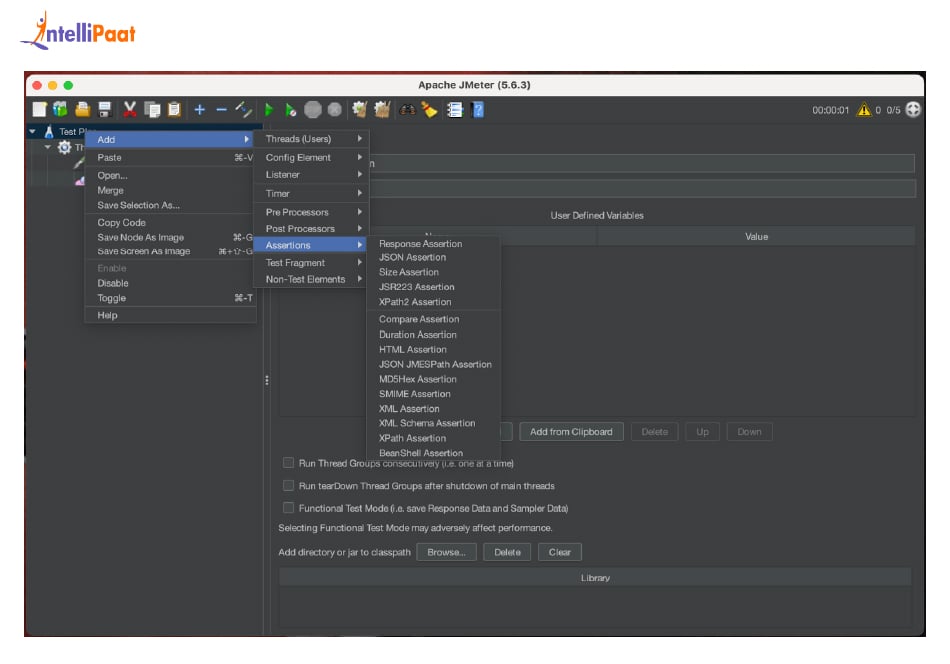The width and height of the screenshot is (950, 664).
Task: Choose JSON Assertion menu item
Action: [x=434, y=257]
